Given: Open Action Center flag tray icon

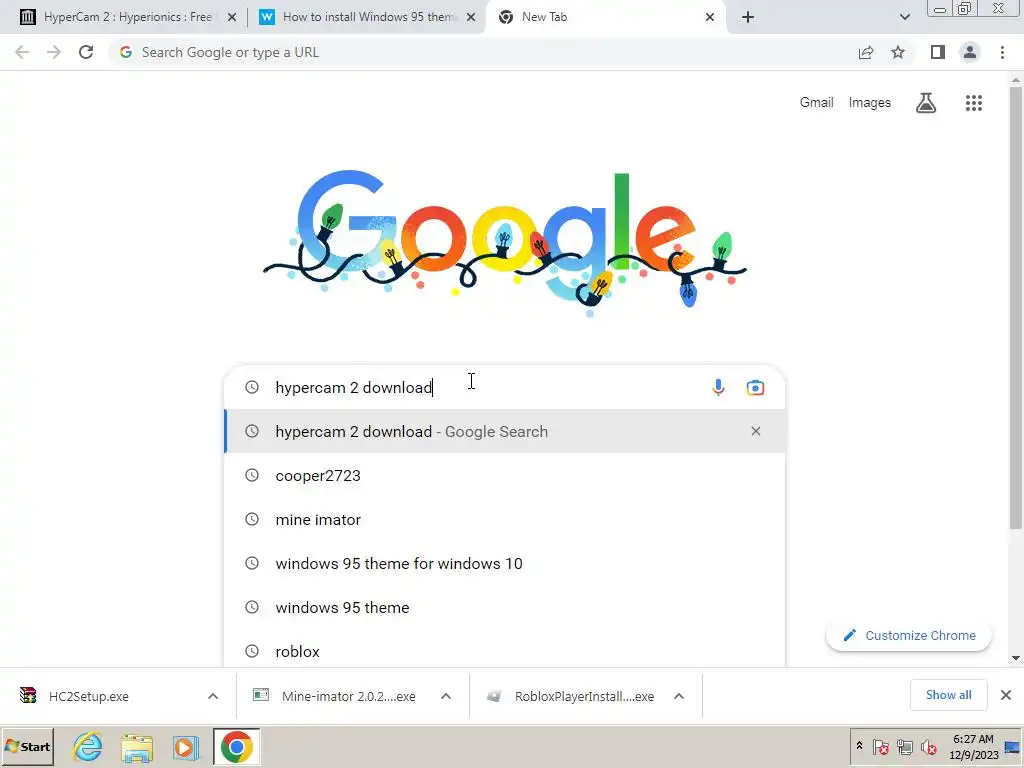Looking at the screenshot, I should pyautogui.click(x=880, y=746).
